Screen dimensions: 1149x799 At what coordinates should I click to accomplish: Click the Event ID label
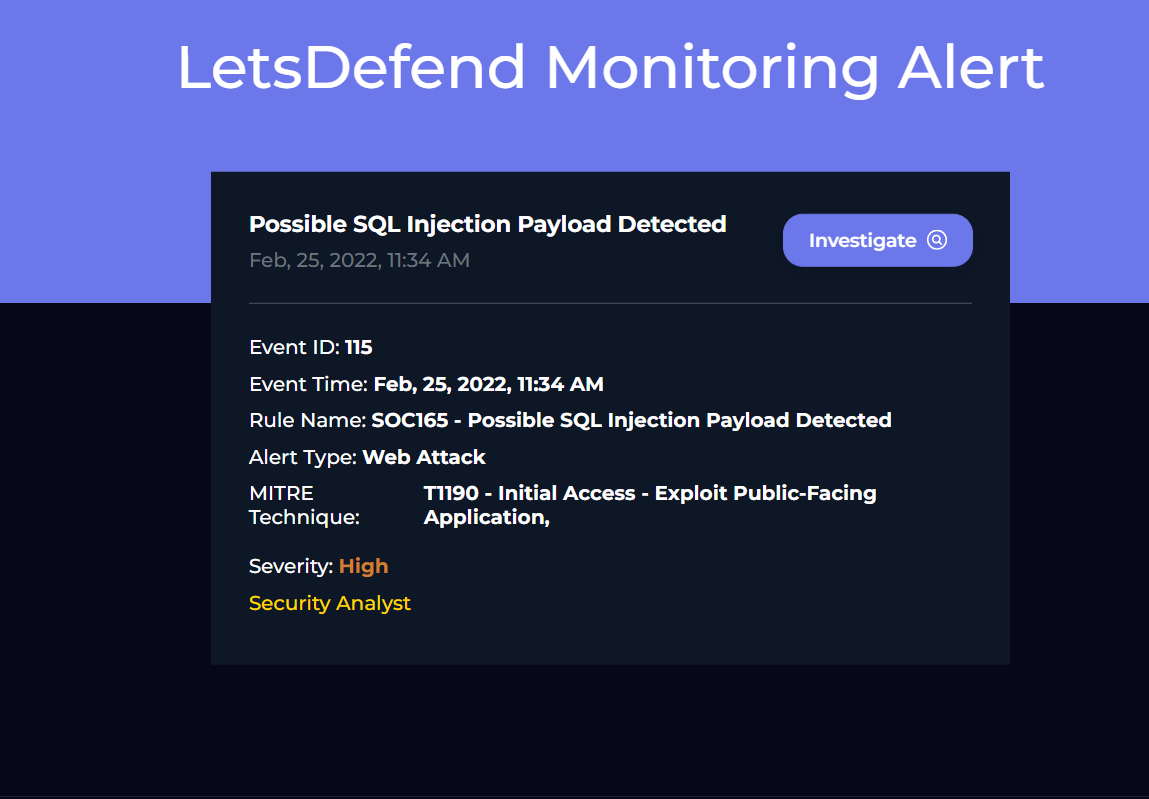pos(295,347)
